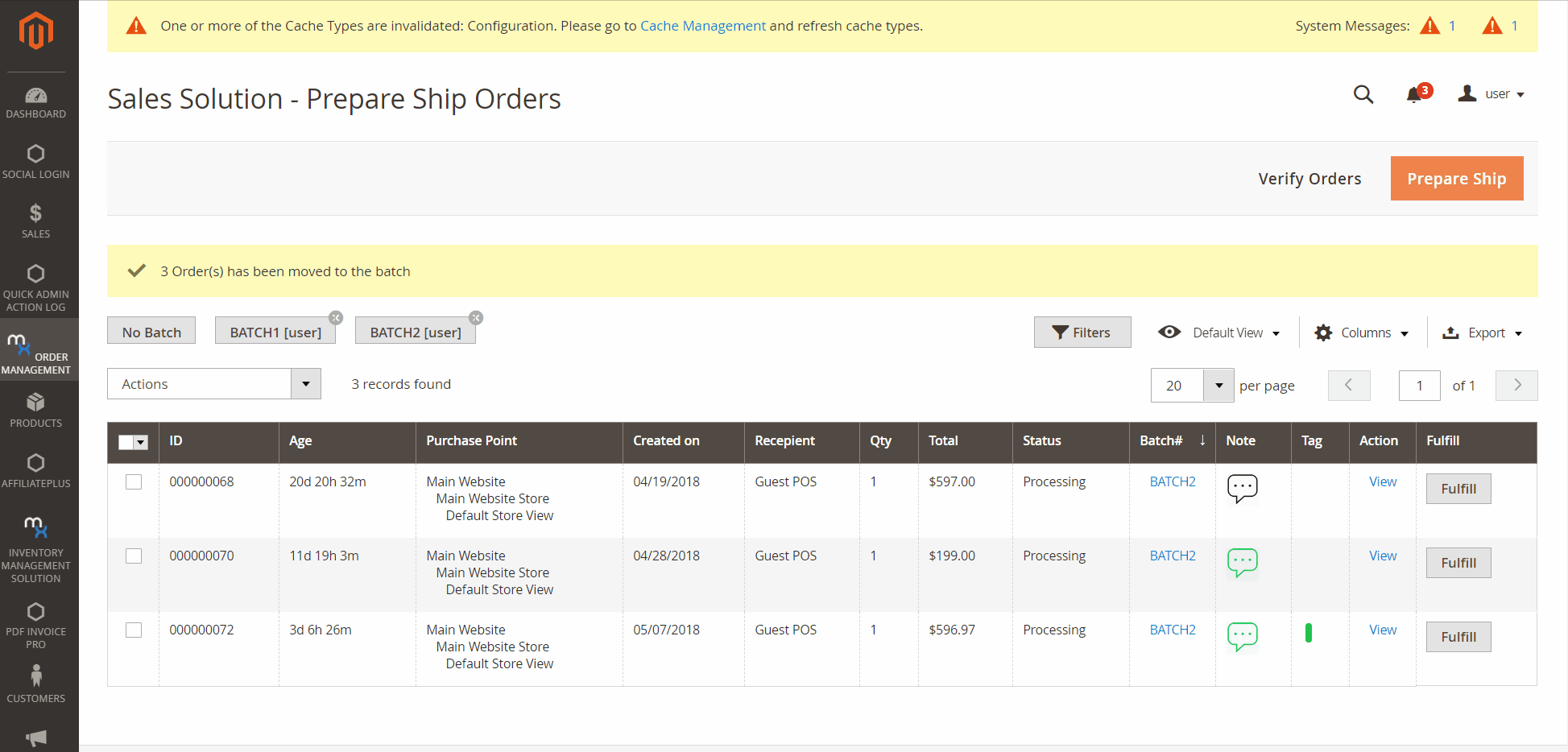Click the Magento logo icon
The image size is (1568, 752).
coord(36,31)
